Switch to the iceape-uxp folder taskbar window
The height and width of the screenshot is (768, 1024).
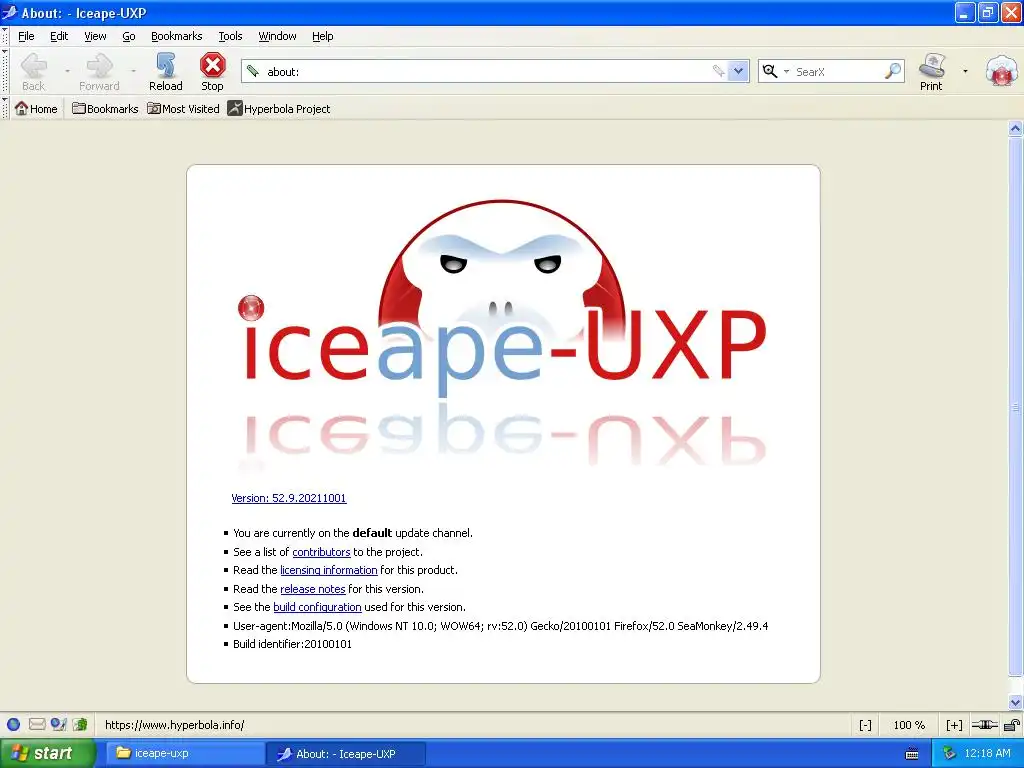click(185, 754)
